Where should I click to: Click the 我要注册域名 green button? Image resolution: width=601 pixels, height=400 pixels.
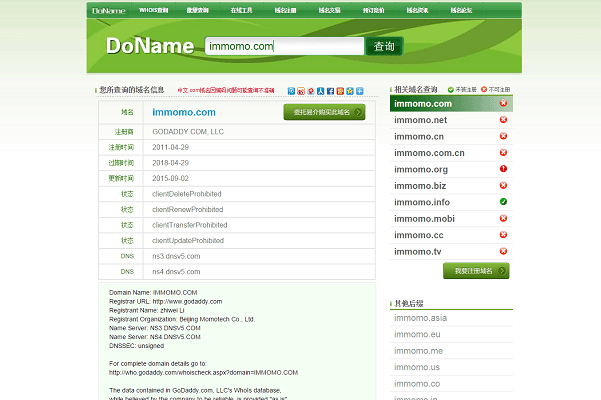click(x=476, y=271)
